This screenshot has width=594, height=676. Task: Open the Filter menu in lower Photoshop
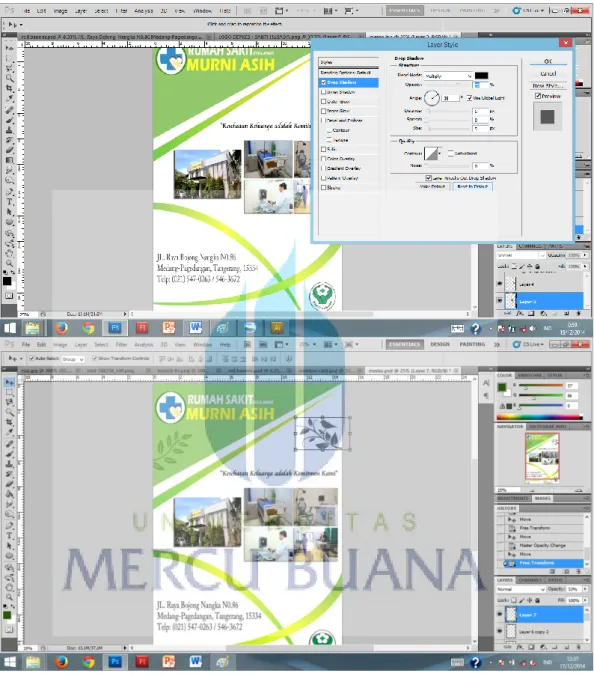pyautogui.click(x=122, y=344)
